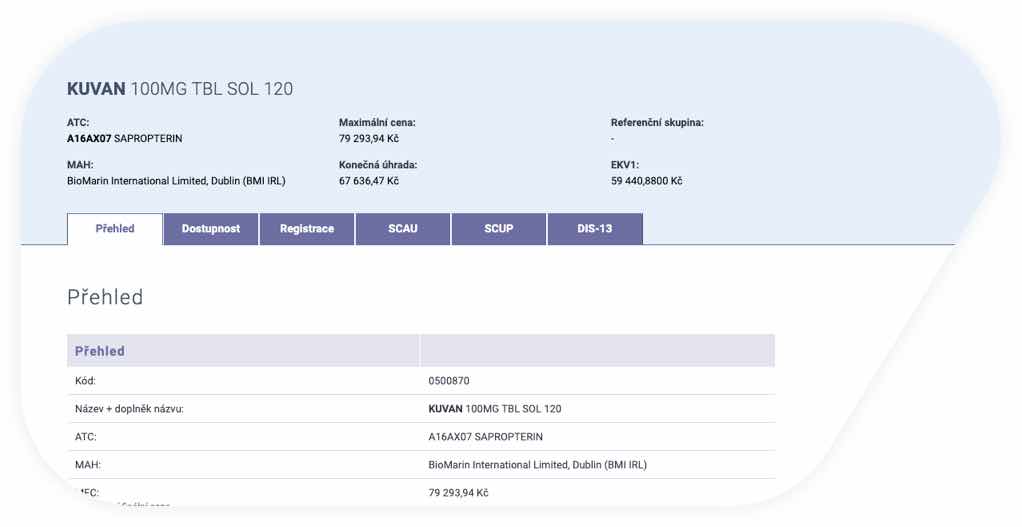The height and width of the screenshot is (527, 1022).
Task: Click the header ATC label
Action: (x=78, y=122)
